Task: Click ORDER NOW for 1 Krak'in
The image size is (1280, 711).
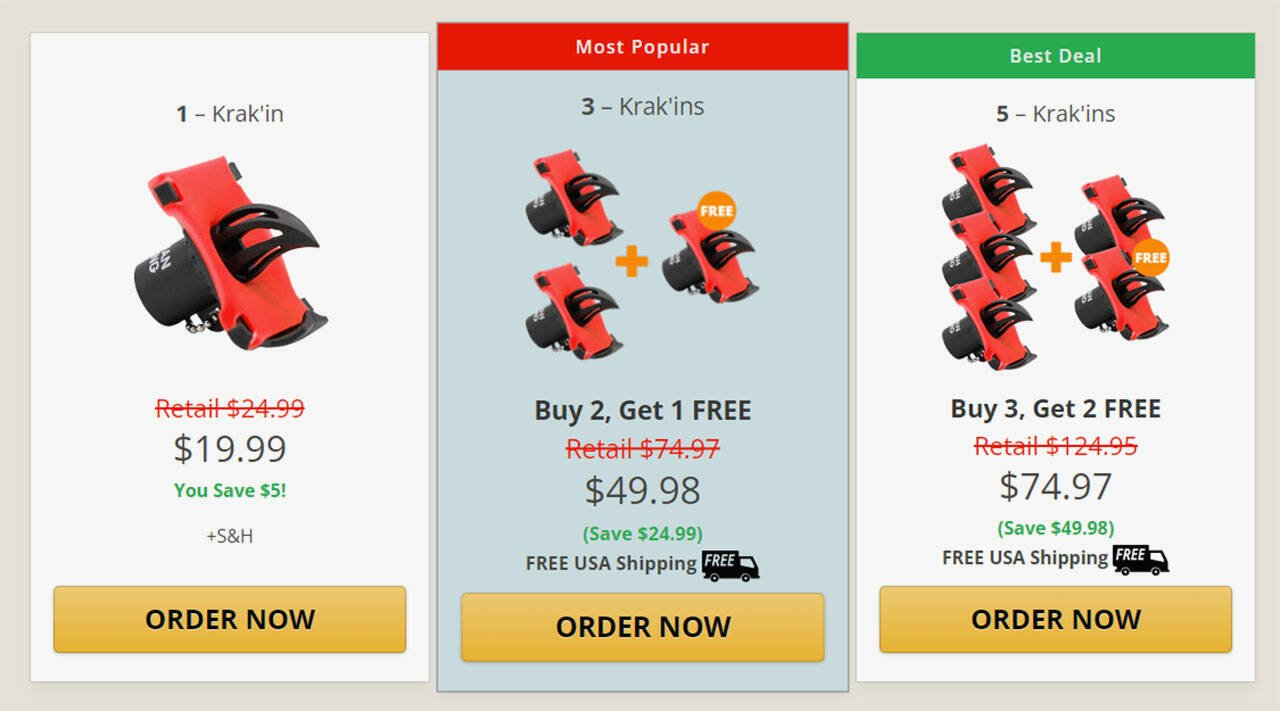Action: (230, 619)
